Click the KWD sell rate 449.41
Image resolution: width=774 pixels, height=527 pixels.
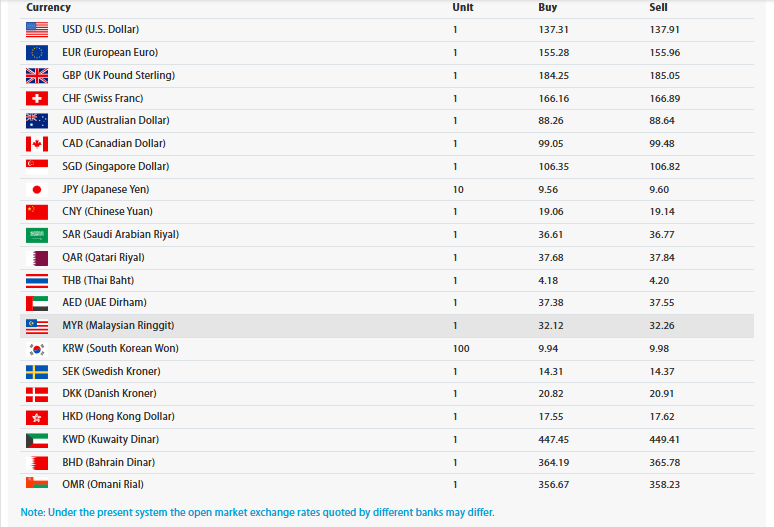(x=664, y=440)
